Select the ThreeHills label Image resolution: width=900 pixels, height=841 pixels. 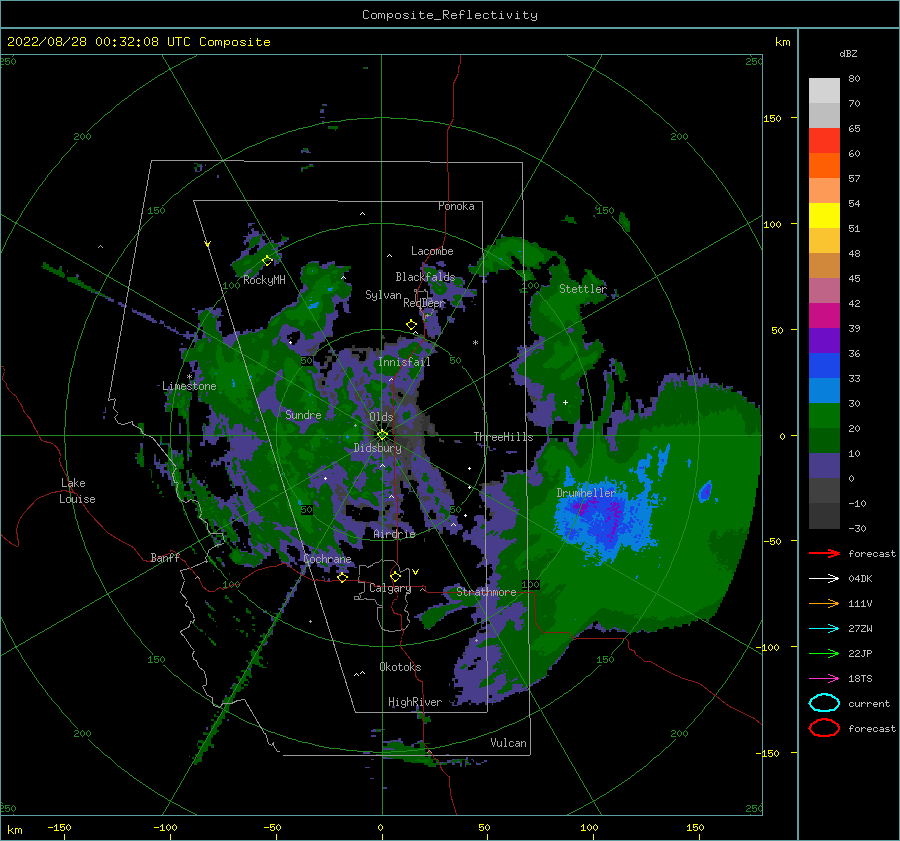pyautogui.click(x=503, y=437)
